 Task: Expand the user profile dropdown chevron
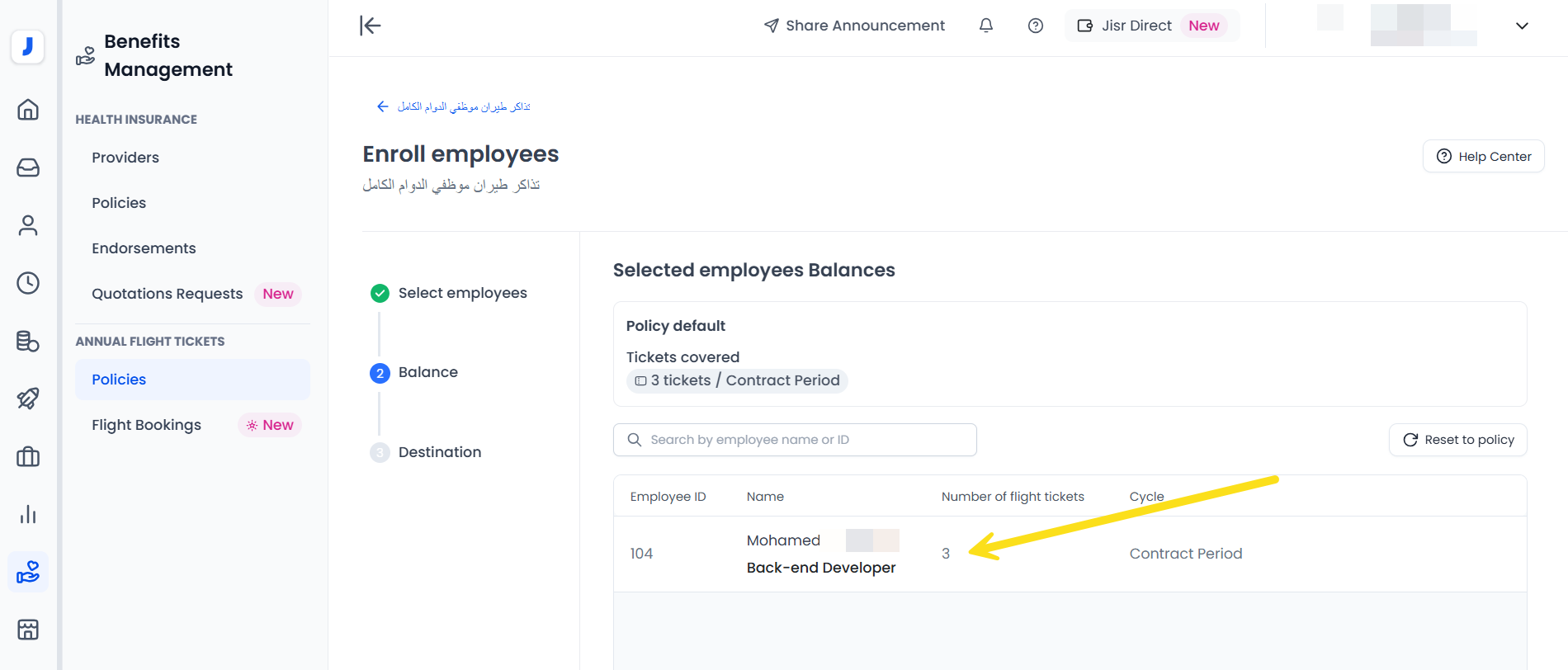1522,26
